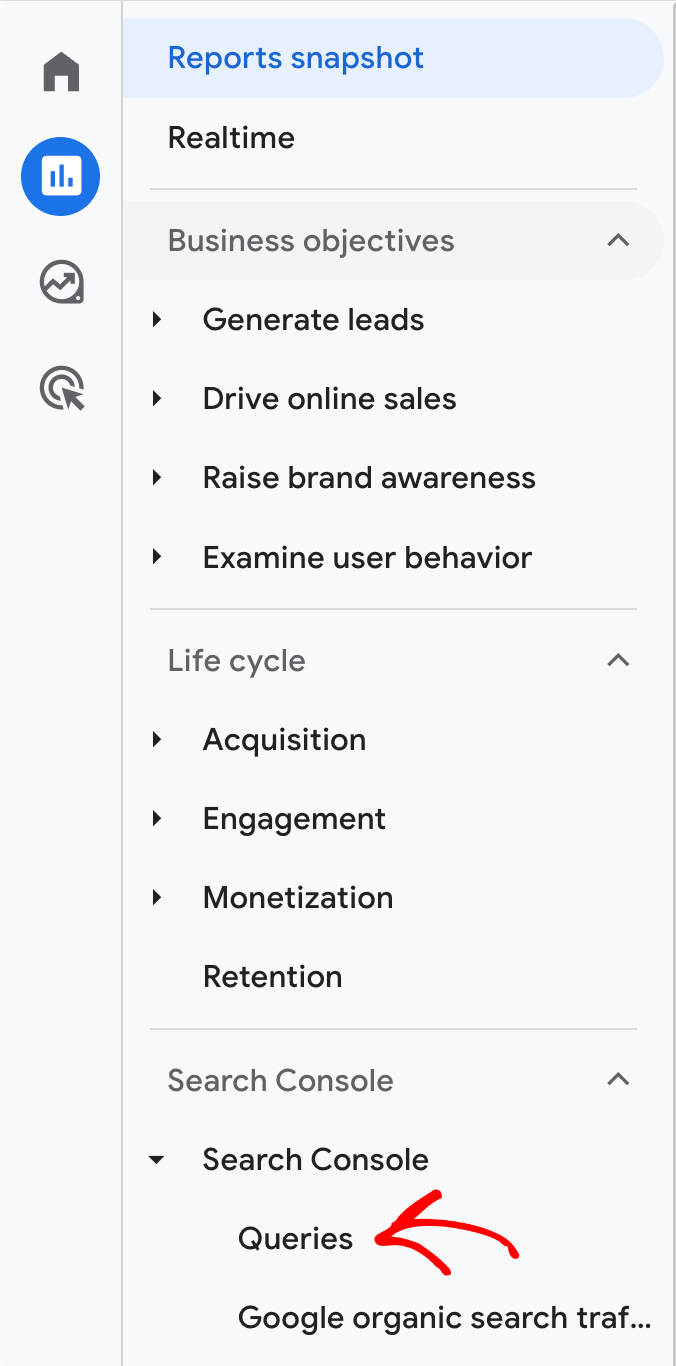Collapse the Search Console tree item
This screenshot has height=1366, width=676.
coord(157,1159)
